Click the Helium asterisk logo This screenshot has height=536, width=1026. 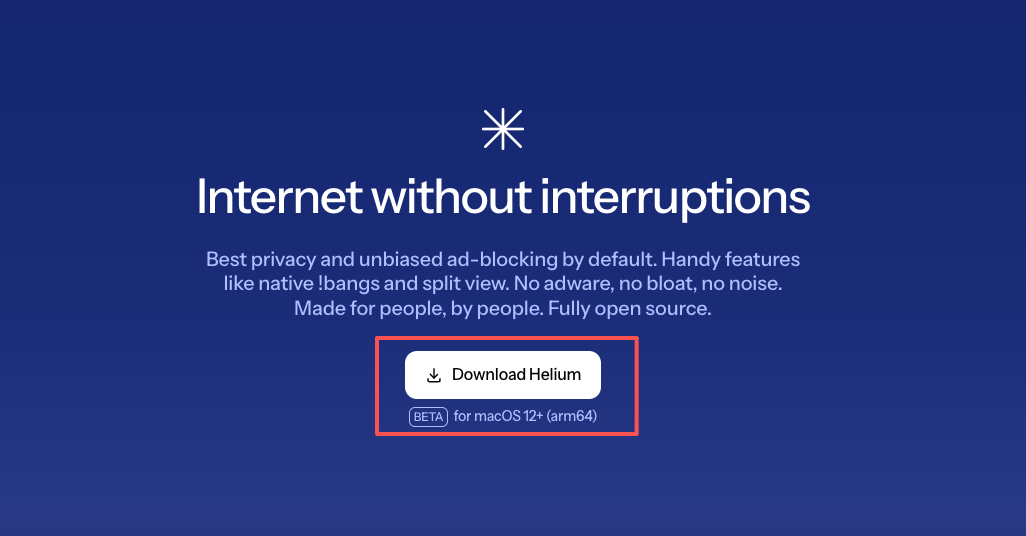coord(503,129)
